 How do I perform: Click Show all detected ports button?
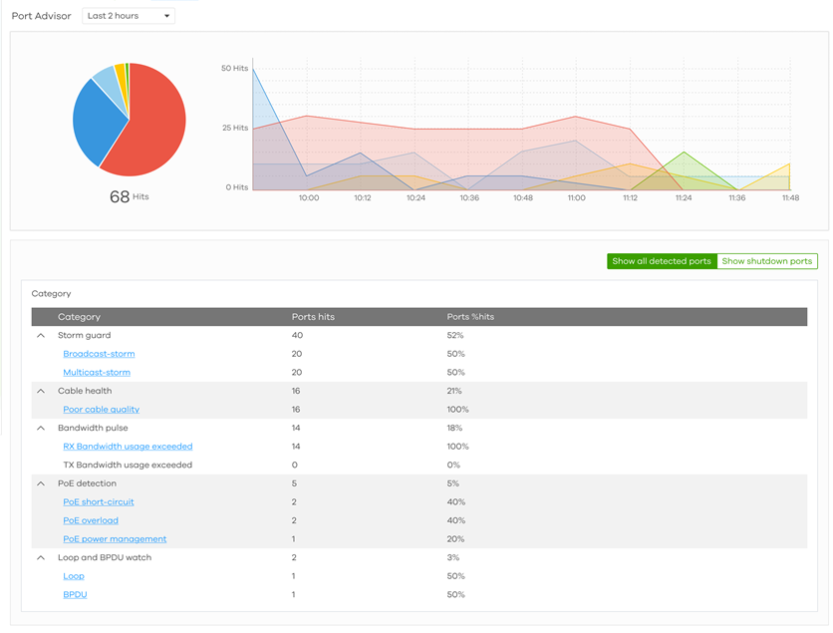click(x=661, y=261)
